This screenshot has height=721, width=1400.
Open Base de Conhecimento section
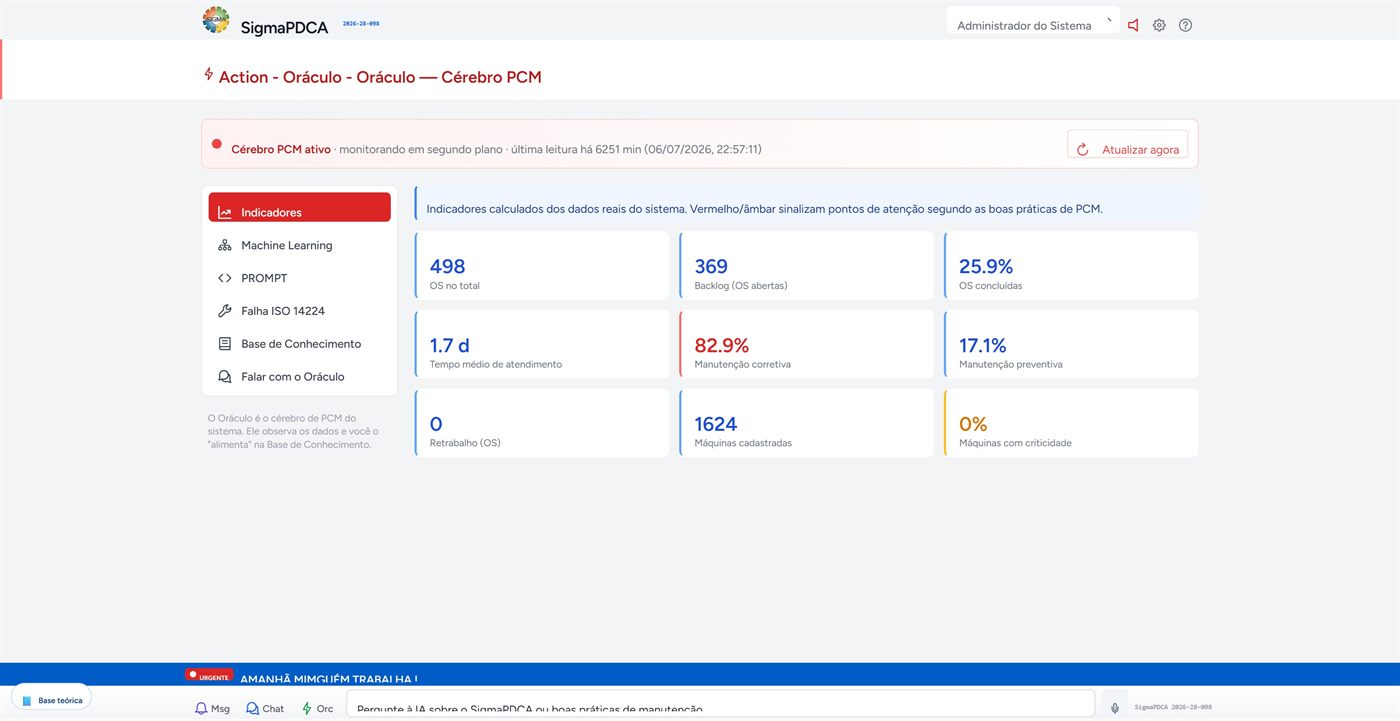tap(300, 344)
